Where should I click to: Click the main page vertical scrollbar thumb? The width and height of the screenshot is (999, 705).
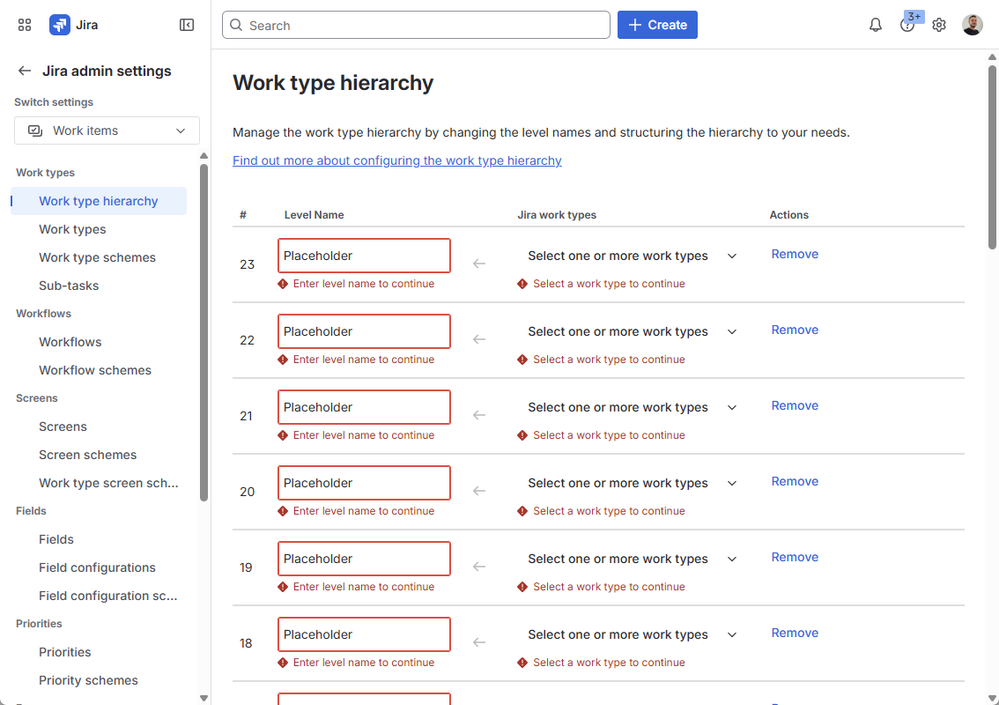992,156
